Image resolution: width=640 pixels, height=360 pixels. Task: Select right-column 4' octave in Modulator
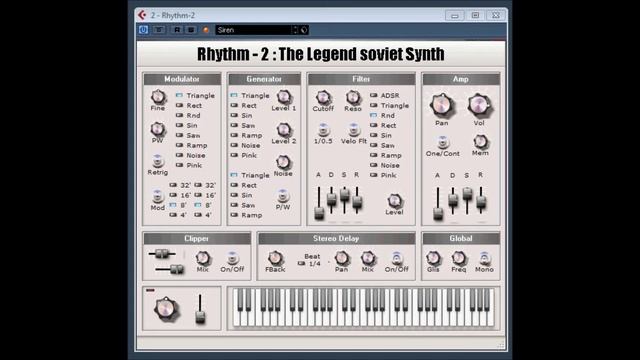203,215
